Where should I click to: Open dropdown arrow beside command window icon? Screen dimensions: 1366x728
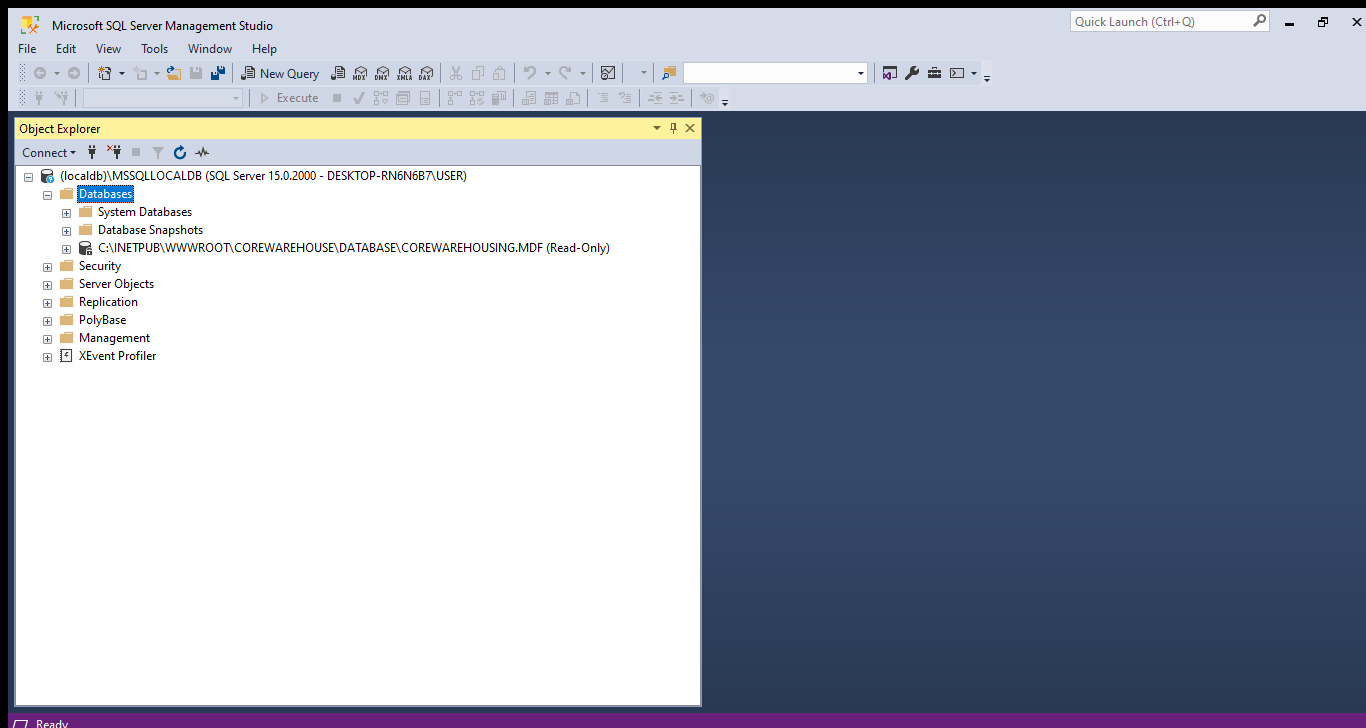974,73
